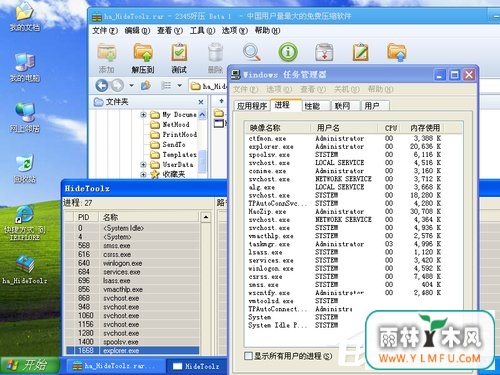Viewport: 500px width, 375px height.
Task: Click the green Info icon in archive toolbar
Action: 288,52
